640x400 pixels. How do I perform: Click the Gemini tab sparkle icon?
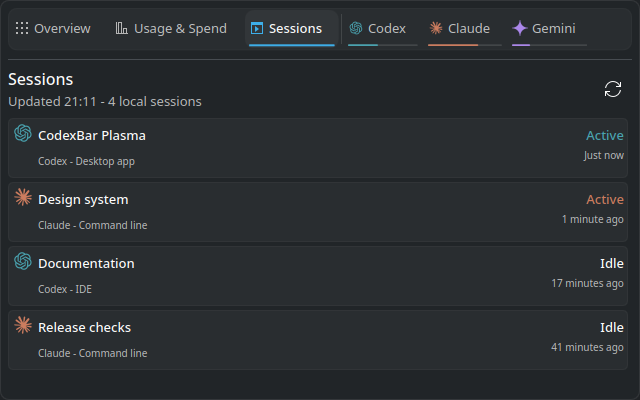point(520,28)
